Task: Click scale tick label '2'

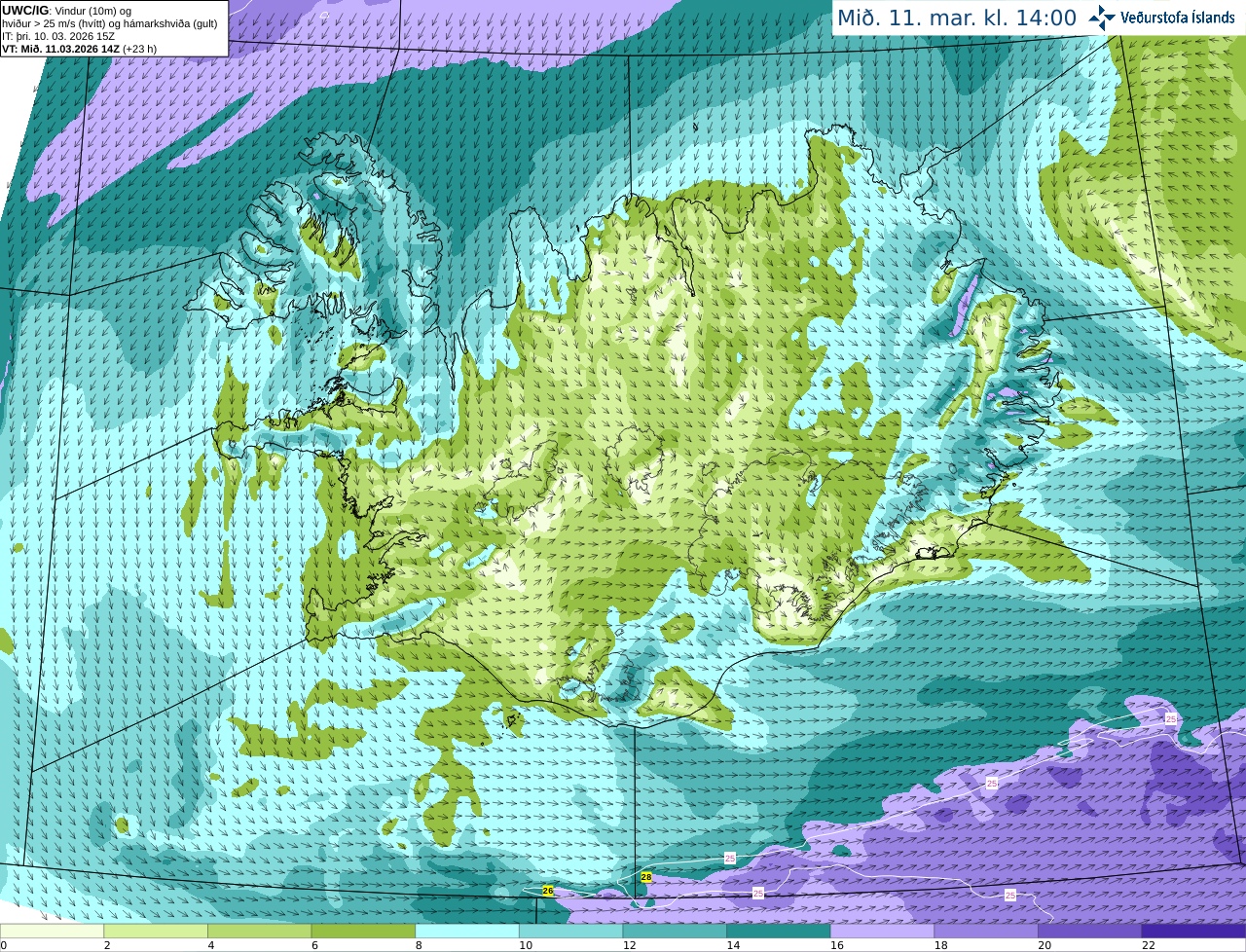Action: point(107,945)
